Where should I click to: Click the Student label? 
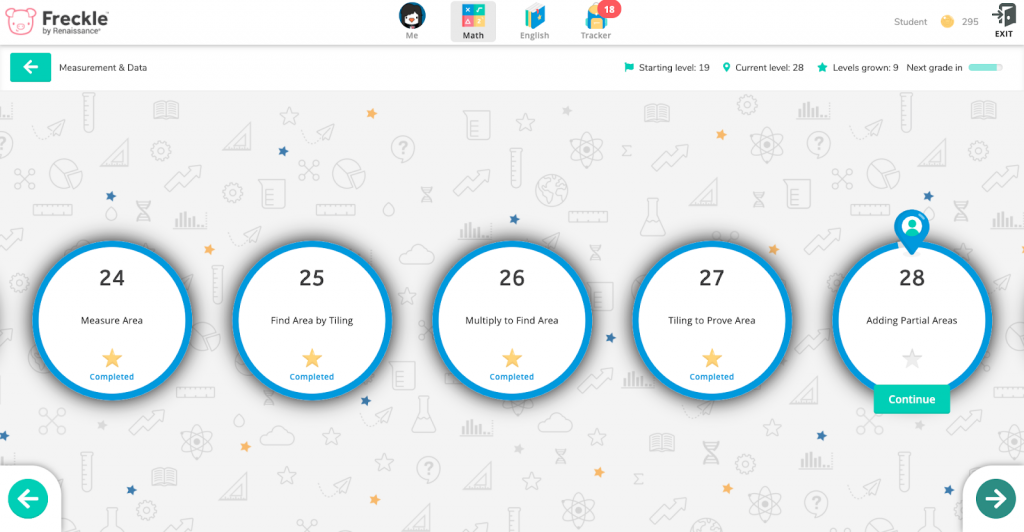click(910, 22)
